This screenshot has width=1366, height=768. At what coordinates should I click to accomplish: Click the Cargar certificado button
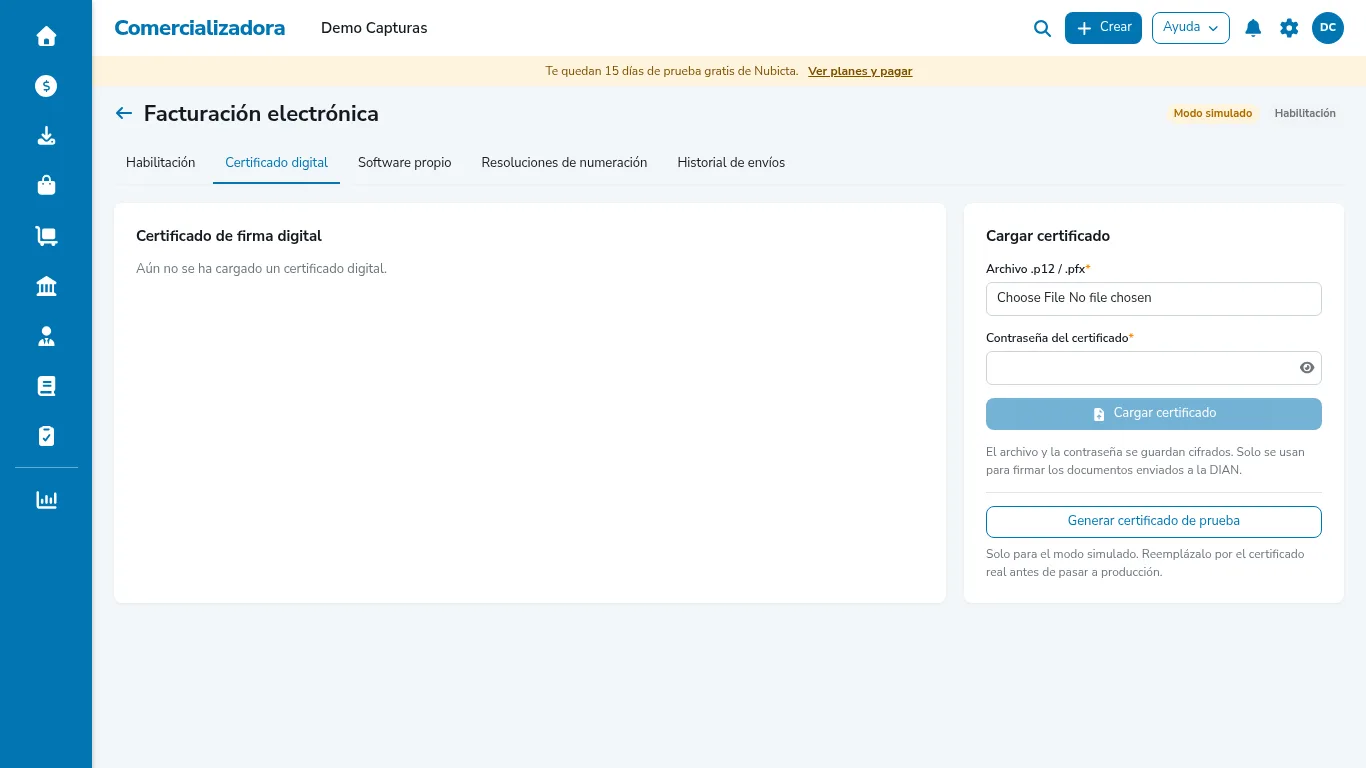pyautogui.click(x=1154, y=414)
